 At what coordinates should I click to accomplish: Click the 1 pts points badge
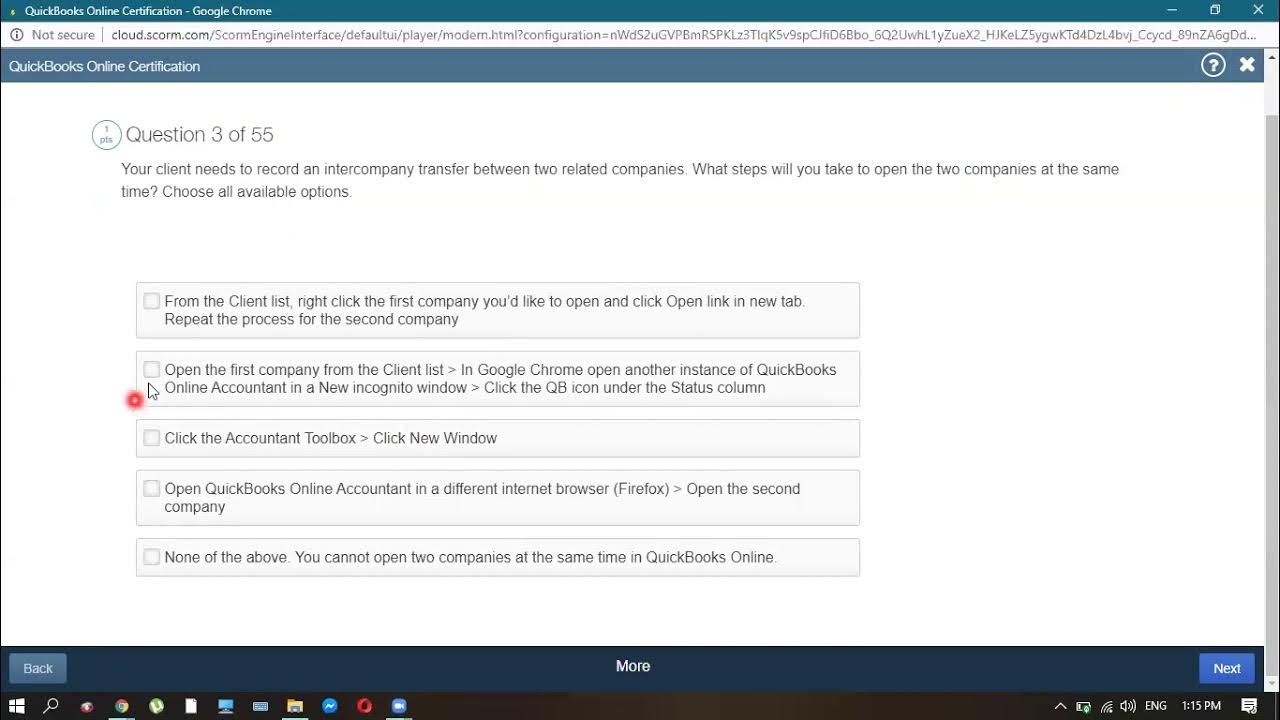pos(106,134)
